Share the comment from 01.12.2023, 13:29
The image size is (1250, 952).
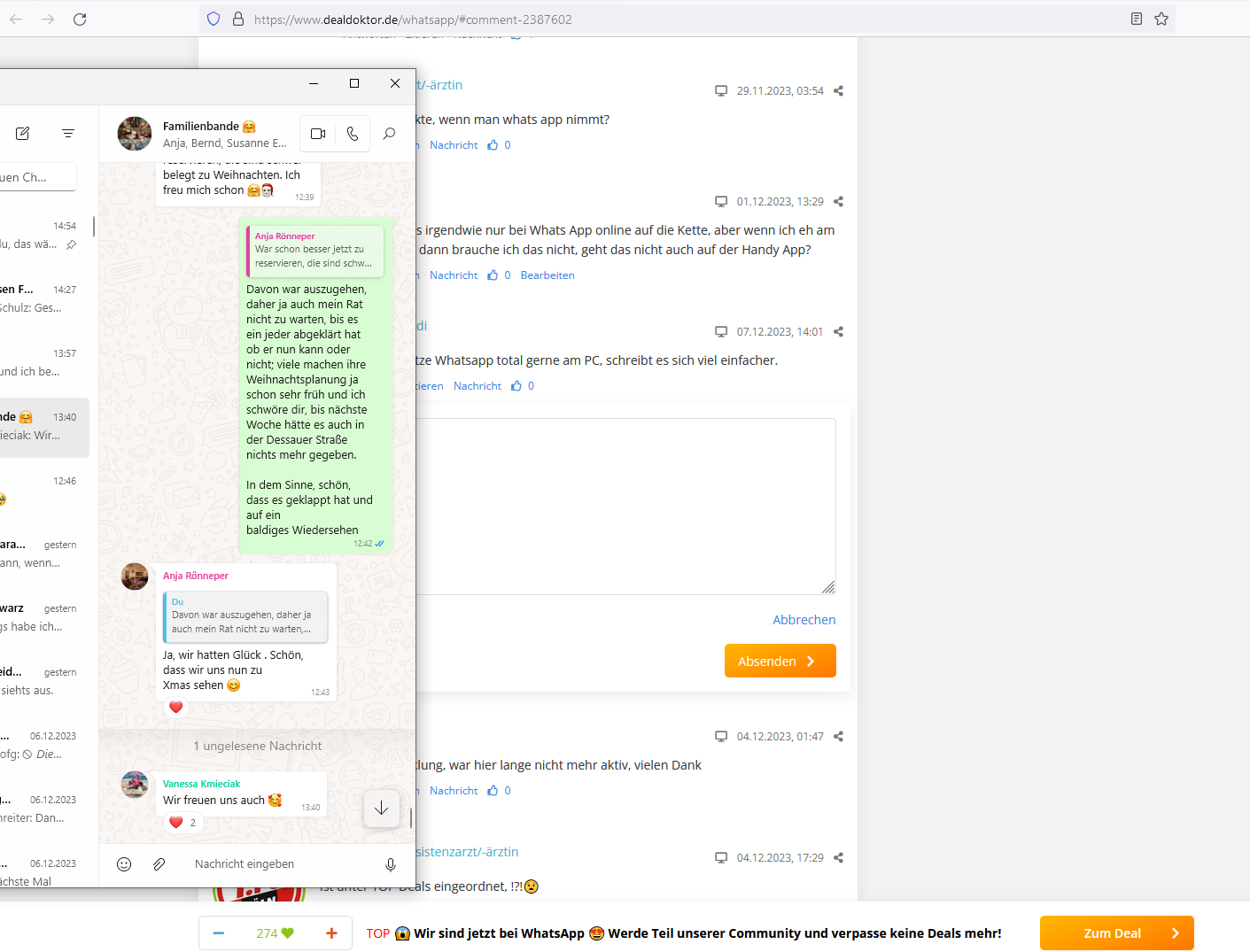(x=838, y=201)
